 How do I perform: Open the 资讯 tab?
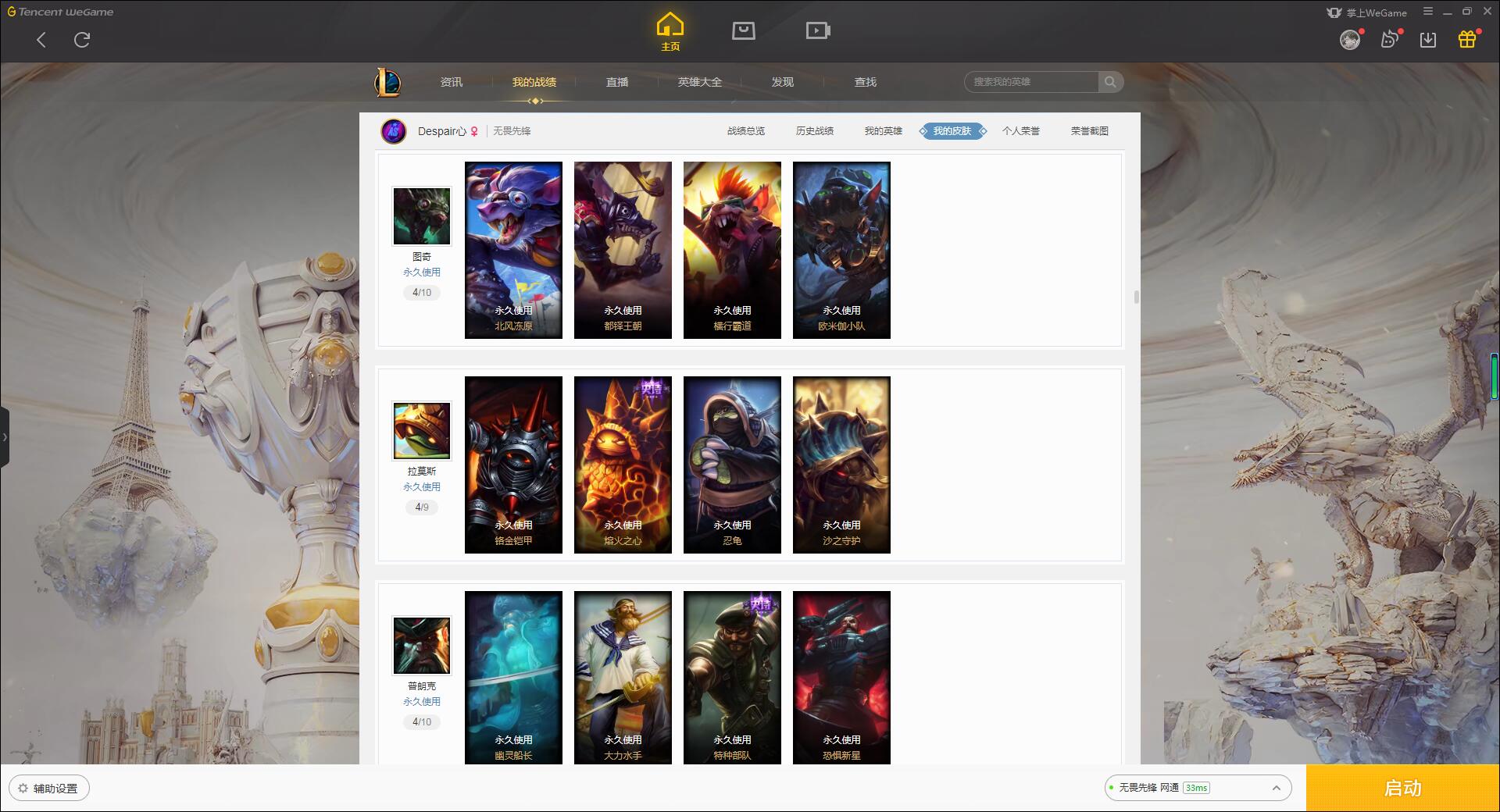(451, 82)
